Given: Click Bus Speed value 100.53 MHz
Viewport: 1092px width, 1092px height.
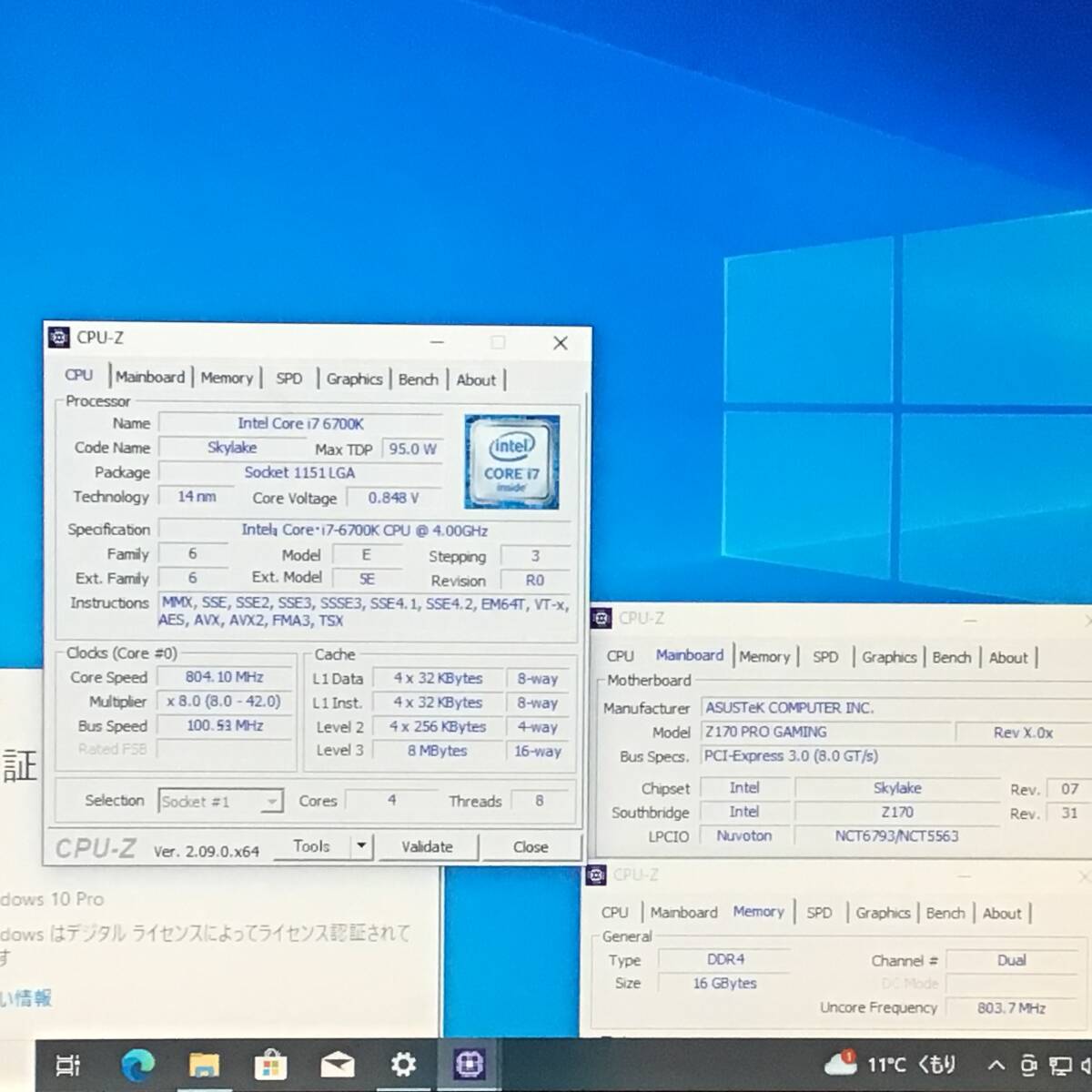Looking at the screenshot, I should (224, 725).
